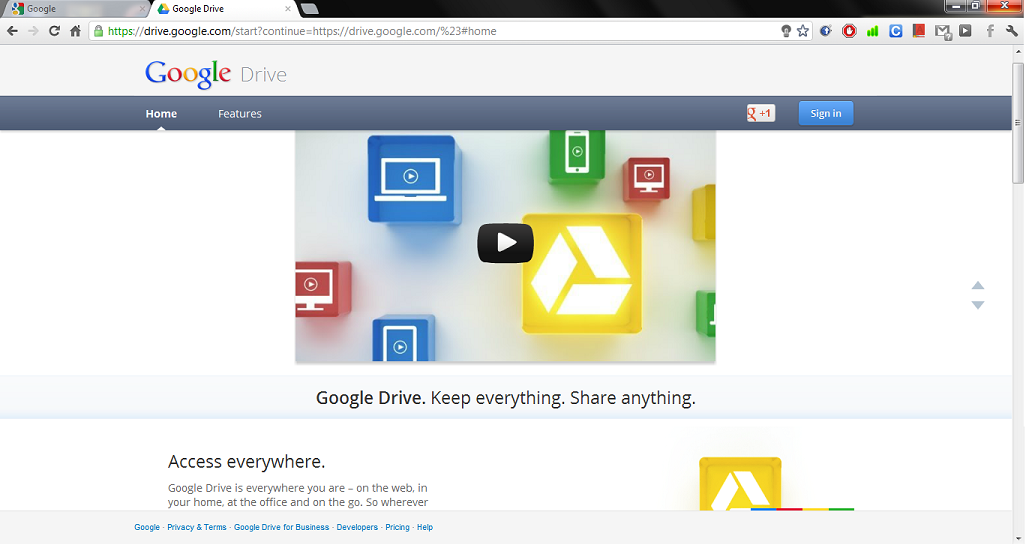Click the blue Sign in button

pos(826,113)
